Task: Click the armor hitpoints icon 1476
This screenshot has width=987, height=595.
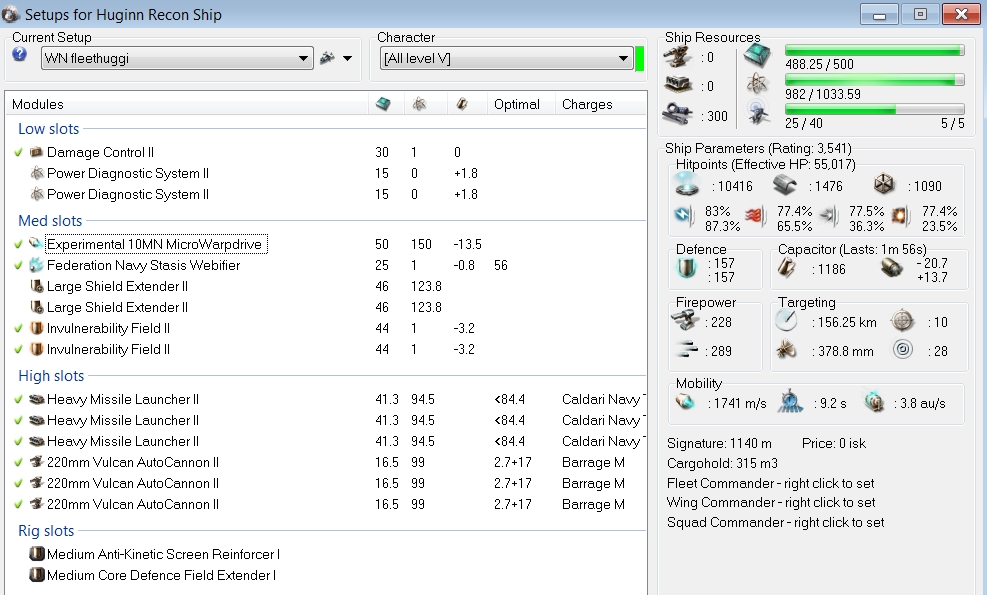Action: tap(784, 185)
